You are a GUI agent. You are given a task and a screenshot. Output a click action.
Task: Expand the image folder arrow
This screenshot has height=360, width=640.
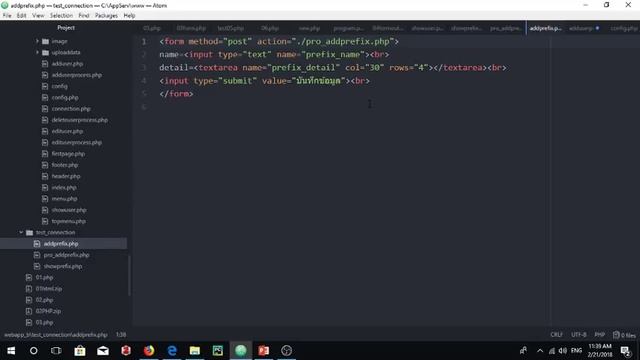tap(37, 41)
